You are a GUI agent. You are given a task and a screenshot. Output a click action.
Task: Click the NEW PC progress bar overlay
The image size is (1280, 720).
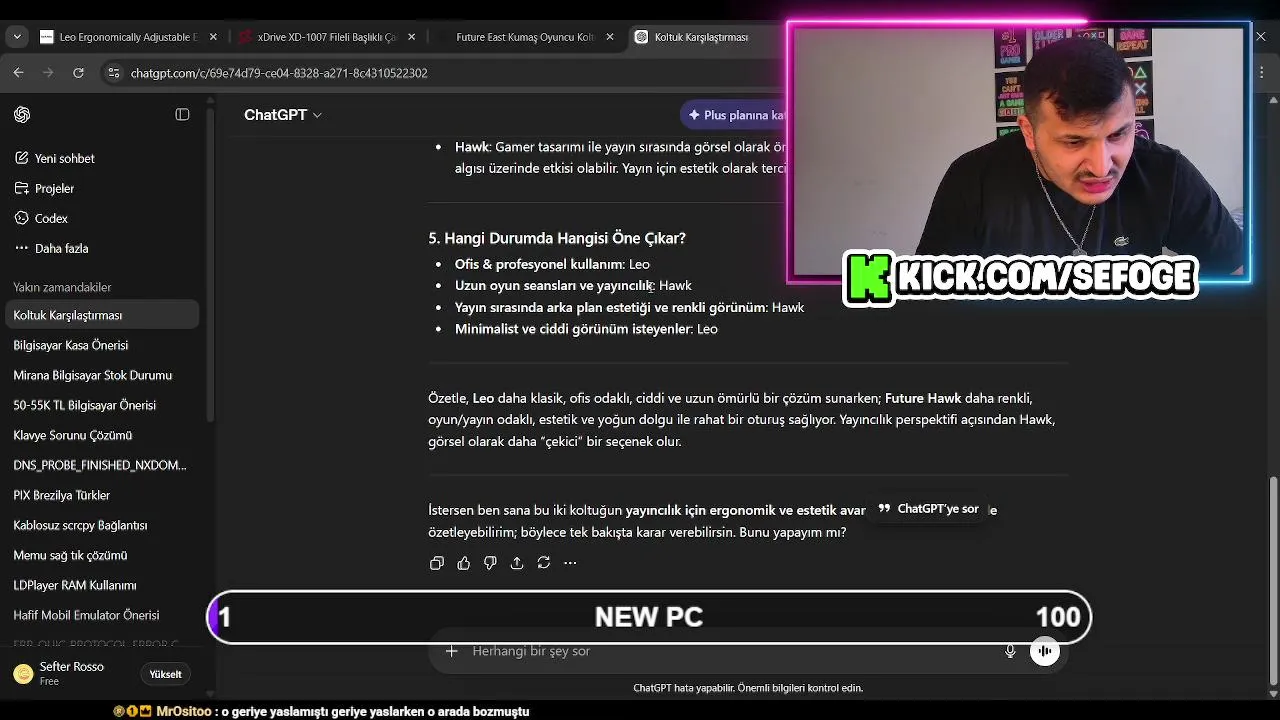tap(649, 617)
